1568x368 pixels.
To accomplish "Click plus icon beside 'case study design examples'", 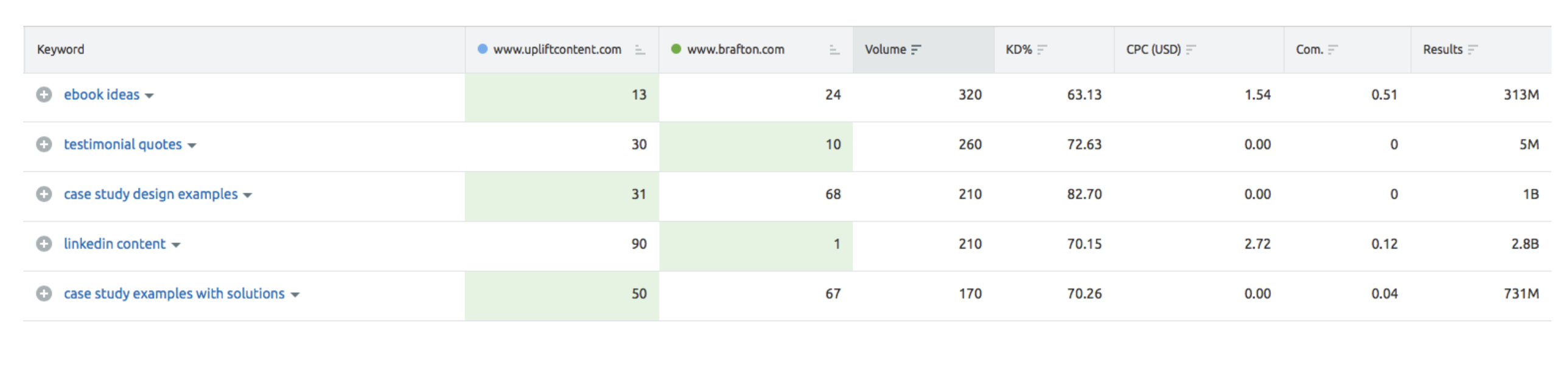I will click(x=44, y=194).
